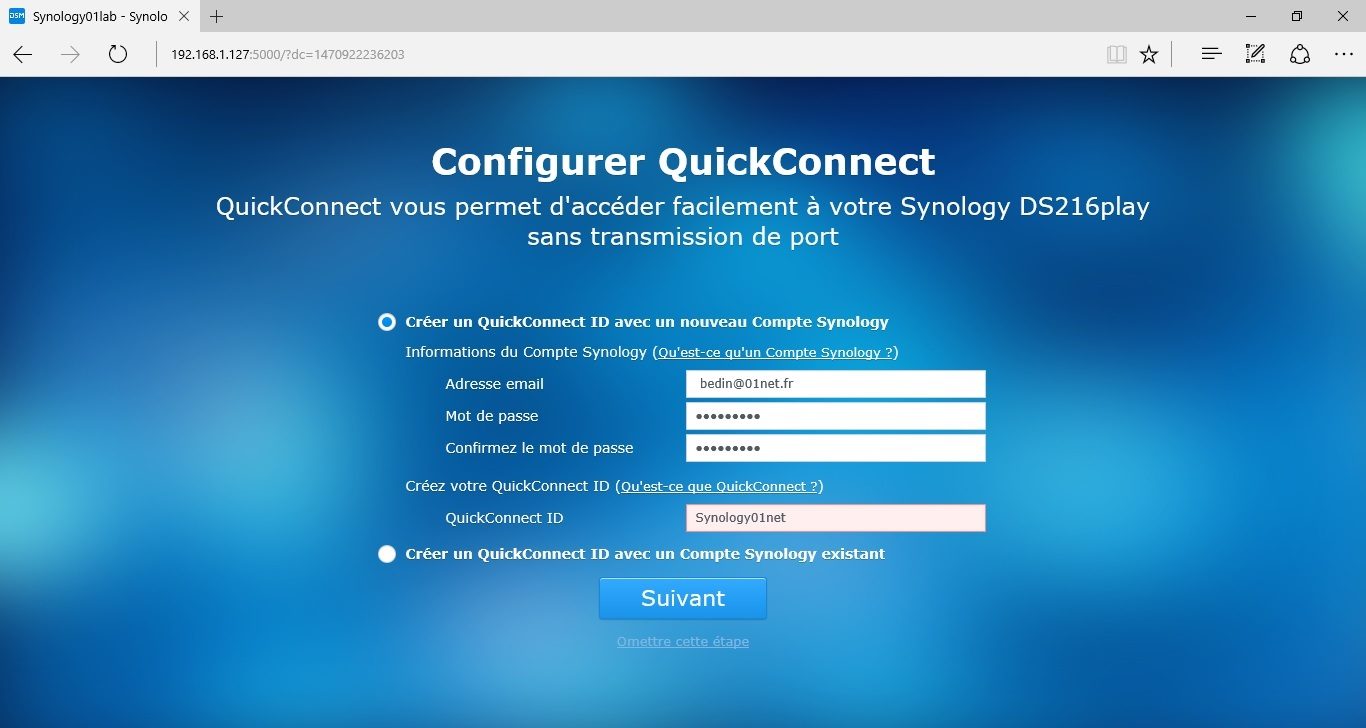Refresh the current page
1366x728 pixels.
(x=118, y=54)
